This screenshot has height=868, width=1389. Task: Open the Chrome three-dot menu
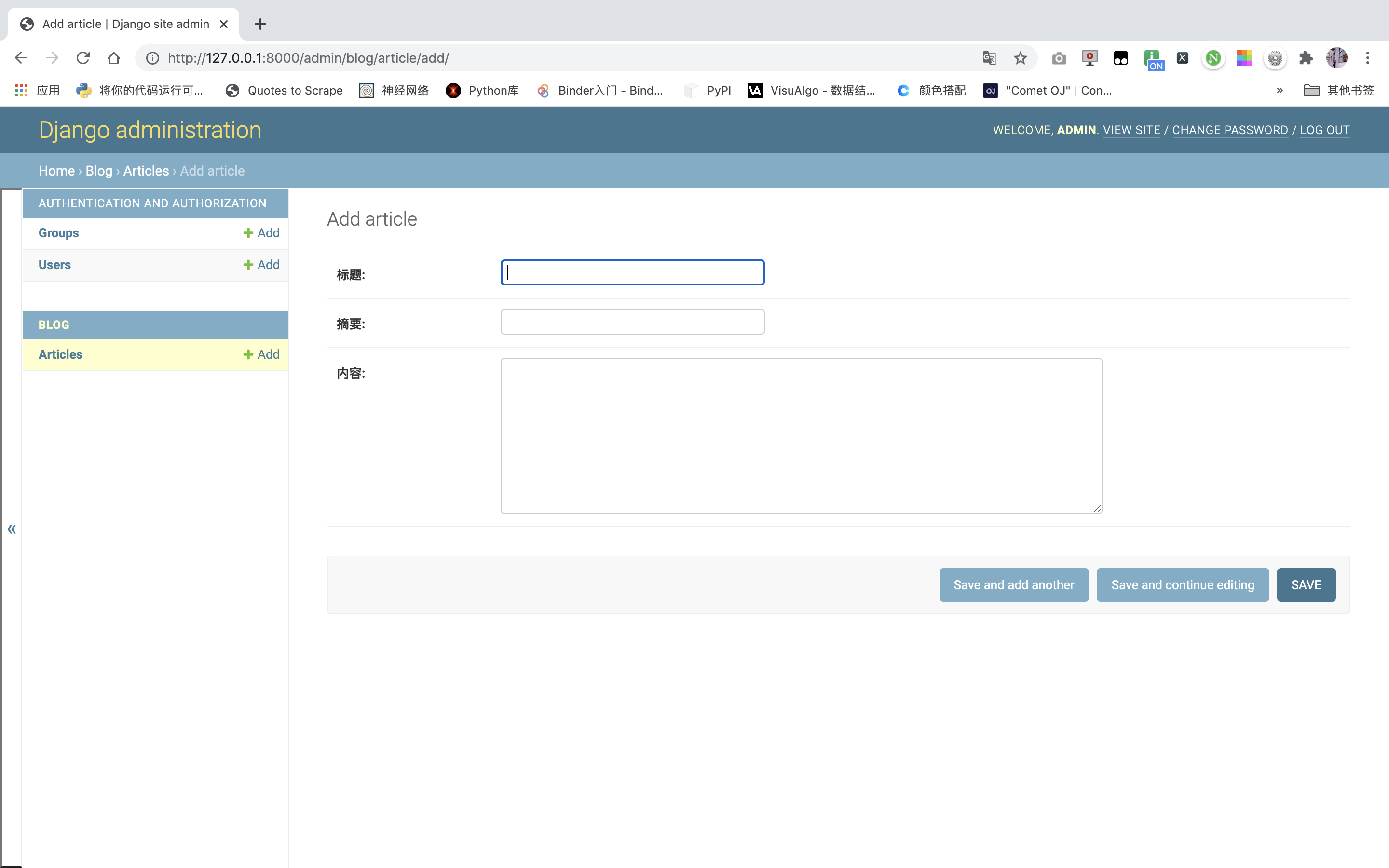click(x=1368, y=58)
